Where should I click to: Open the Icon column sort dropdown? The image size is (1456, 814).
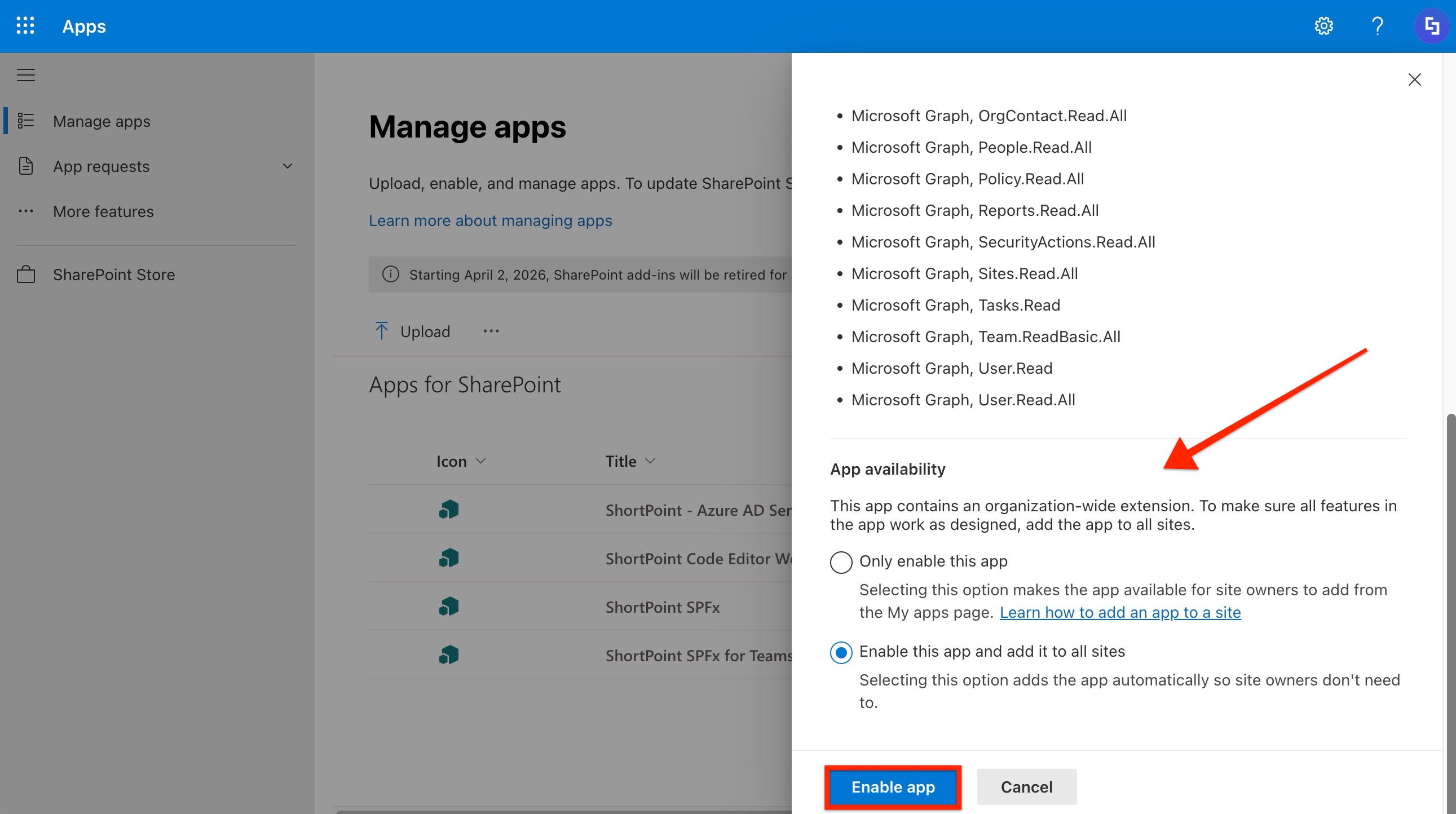tap(481, 461)
